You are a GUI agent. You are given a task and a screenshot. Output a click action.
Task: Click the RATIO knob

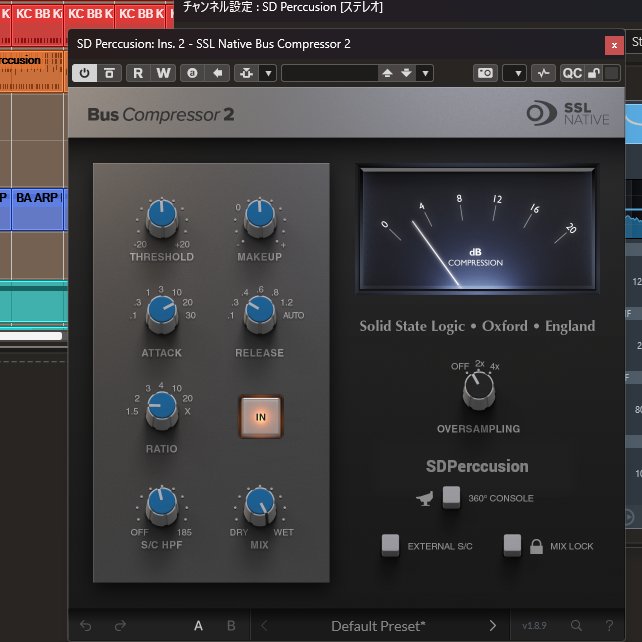tap(162, 409)
